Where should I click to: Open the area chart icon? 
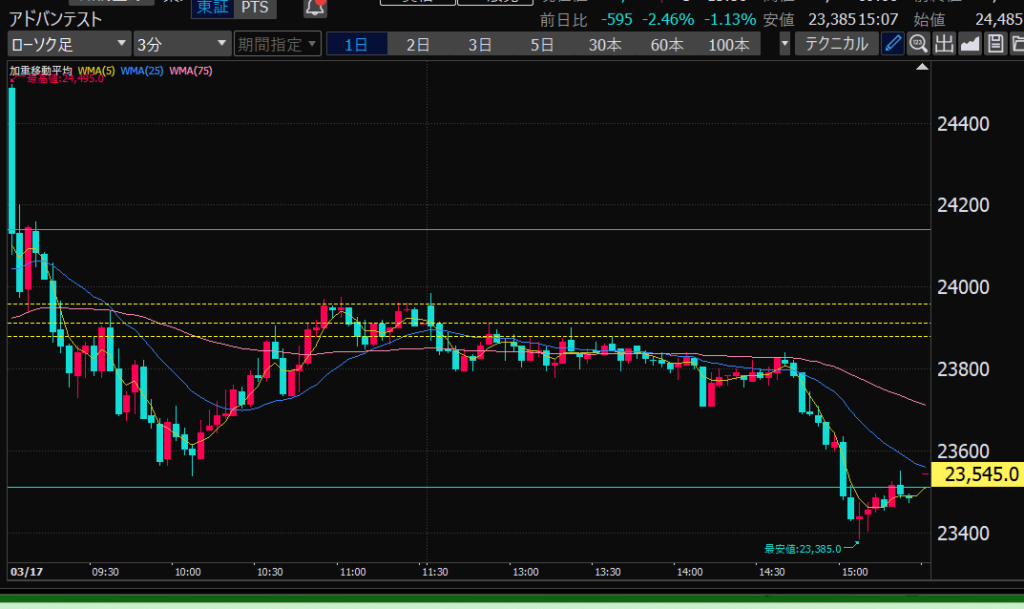tap(969, 44)
